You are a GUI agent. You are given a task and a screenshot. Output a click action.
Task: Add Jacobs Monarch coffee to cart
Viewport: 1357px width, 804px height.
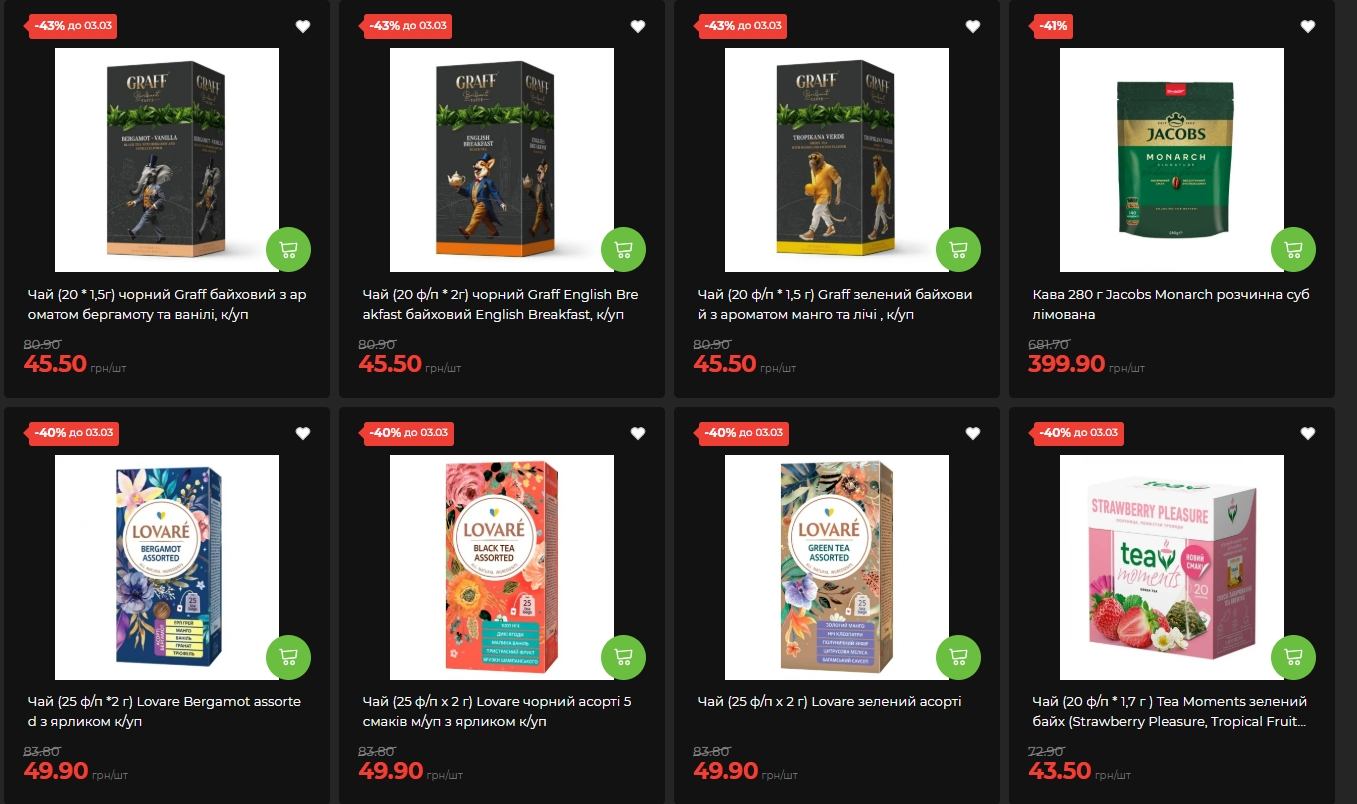tap(1294, 250)
